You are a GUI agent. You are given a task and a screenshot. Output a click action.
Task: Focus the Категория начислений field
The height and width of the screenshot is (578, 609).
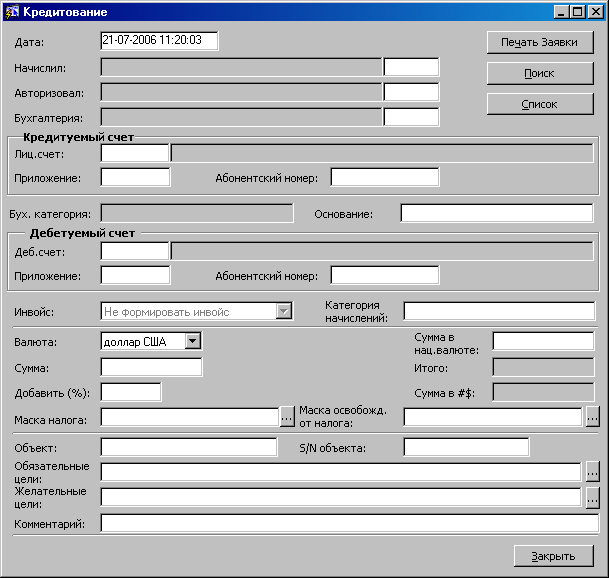tap(499, 311)
